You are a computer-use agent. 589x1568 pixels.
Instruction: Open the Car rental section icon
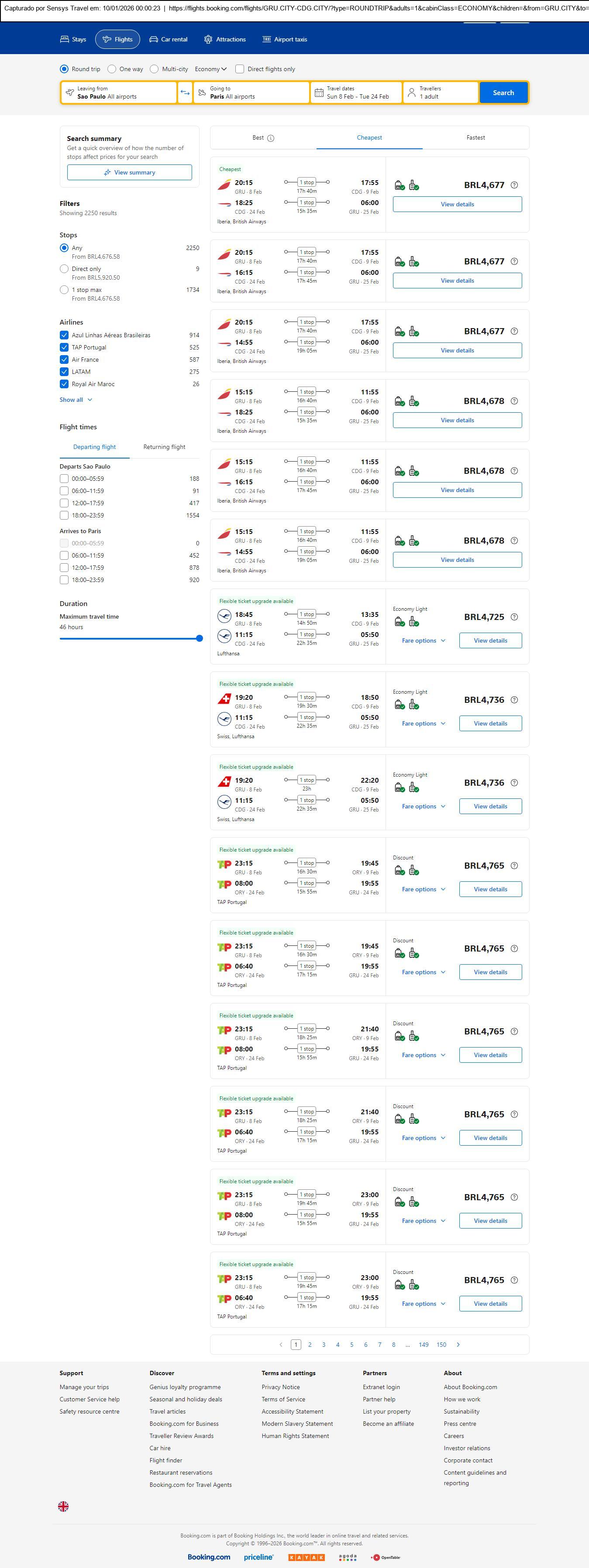[154, 40]
